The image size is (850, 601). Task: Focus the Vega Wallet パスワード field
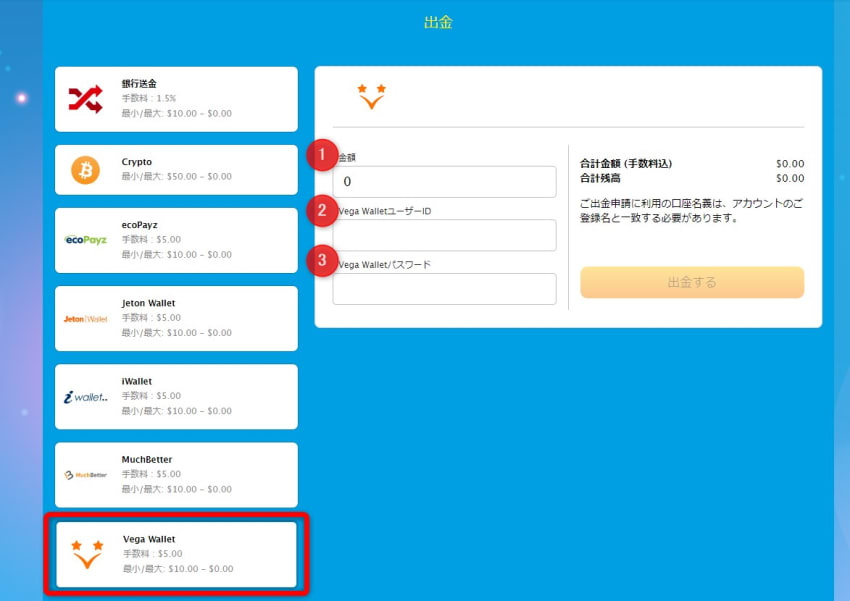click(x=445, y=288)
